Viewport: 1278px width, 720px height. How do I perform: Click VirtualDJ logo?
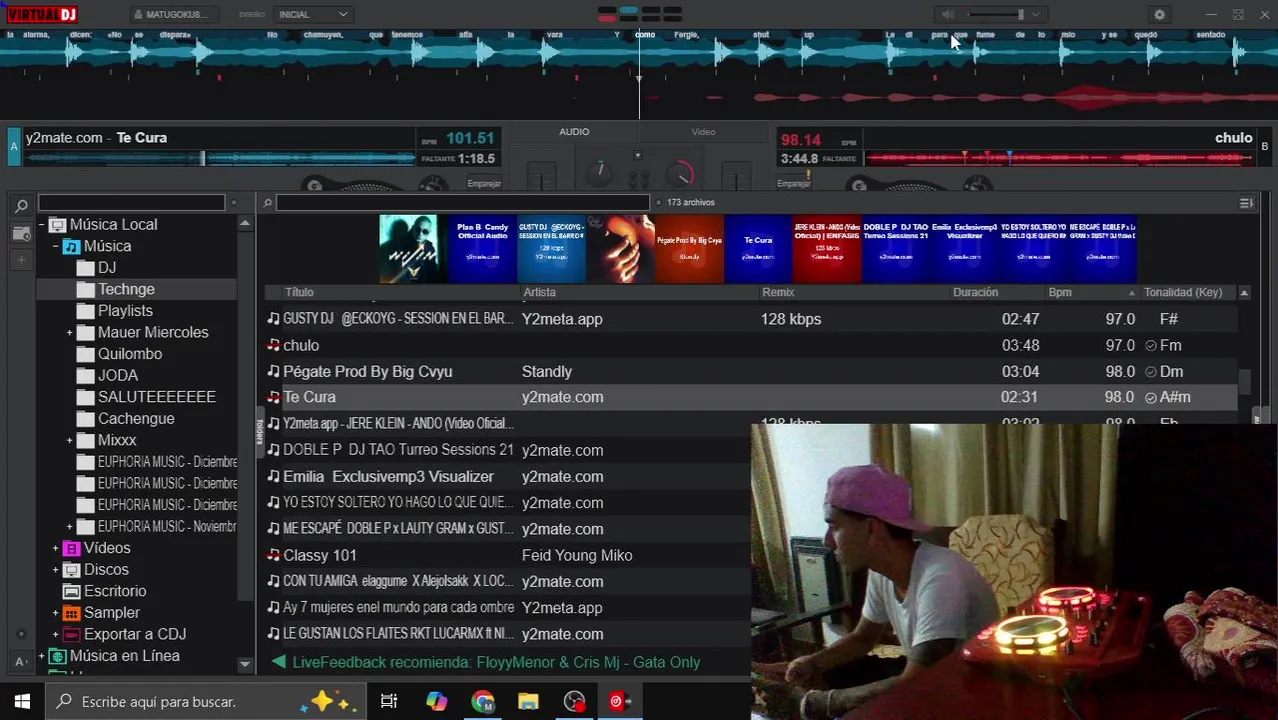pyautogui.click(x=42, y=14)
